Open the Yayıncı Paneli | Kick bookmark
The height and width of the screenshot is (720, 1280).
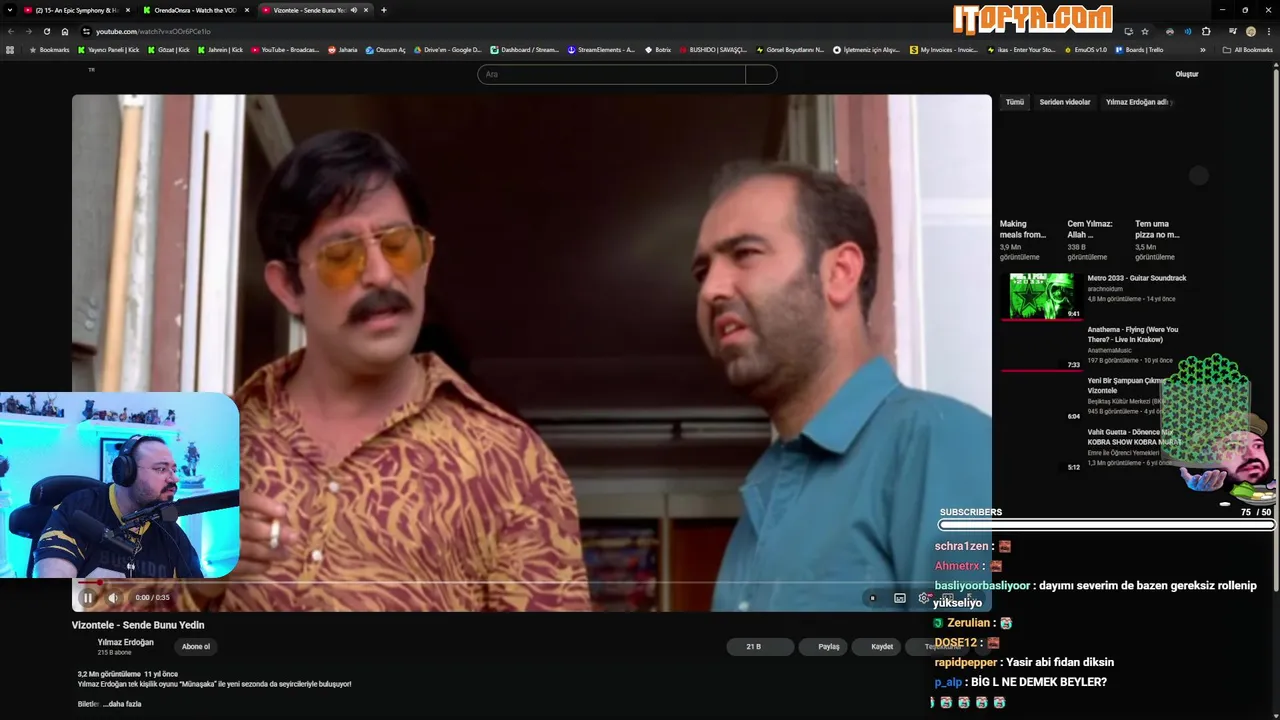click(x=108, y=50)
